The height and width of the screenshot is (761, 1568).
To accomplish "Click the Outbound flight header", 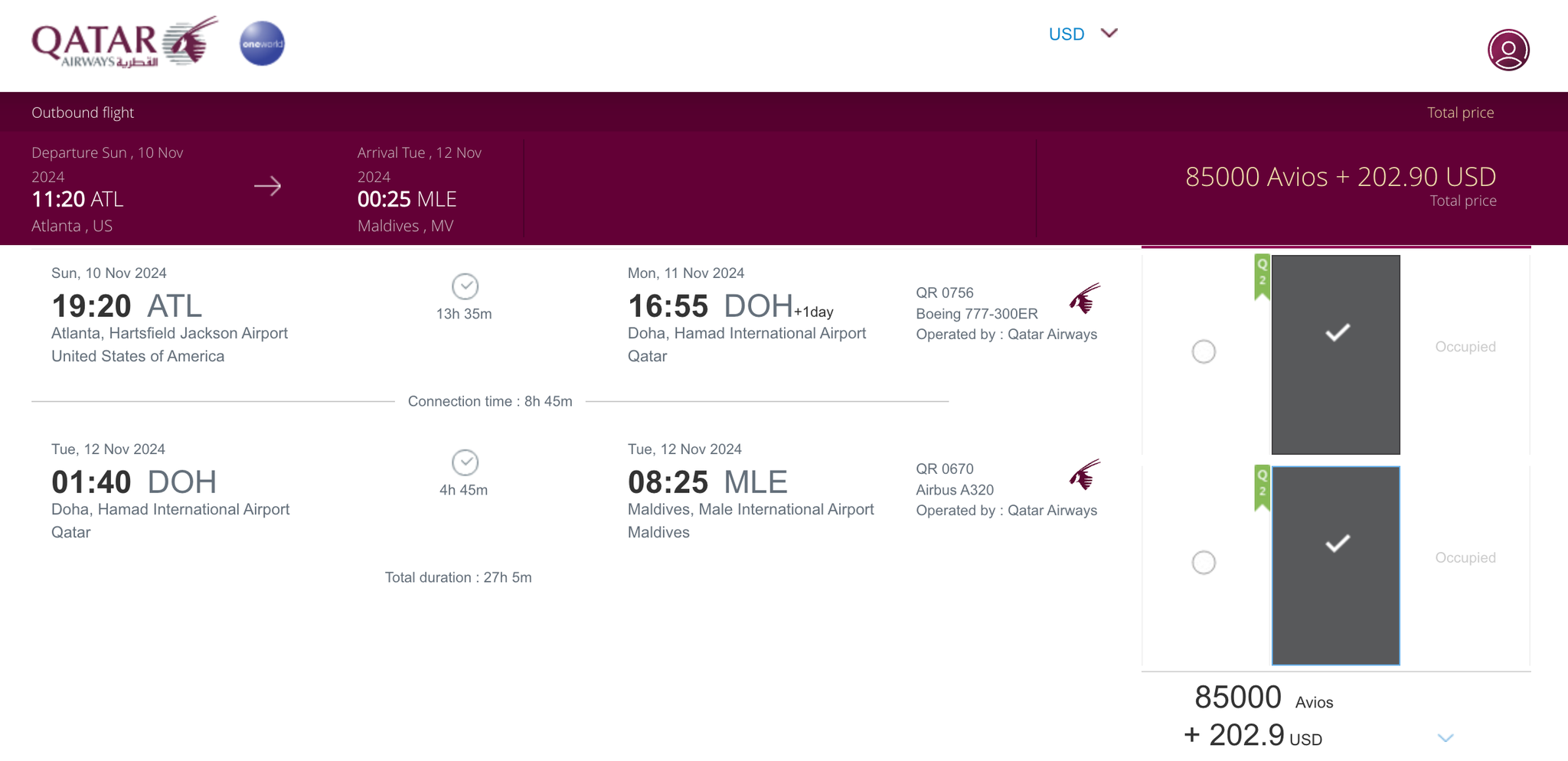I will pos(82,112).
